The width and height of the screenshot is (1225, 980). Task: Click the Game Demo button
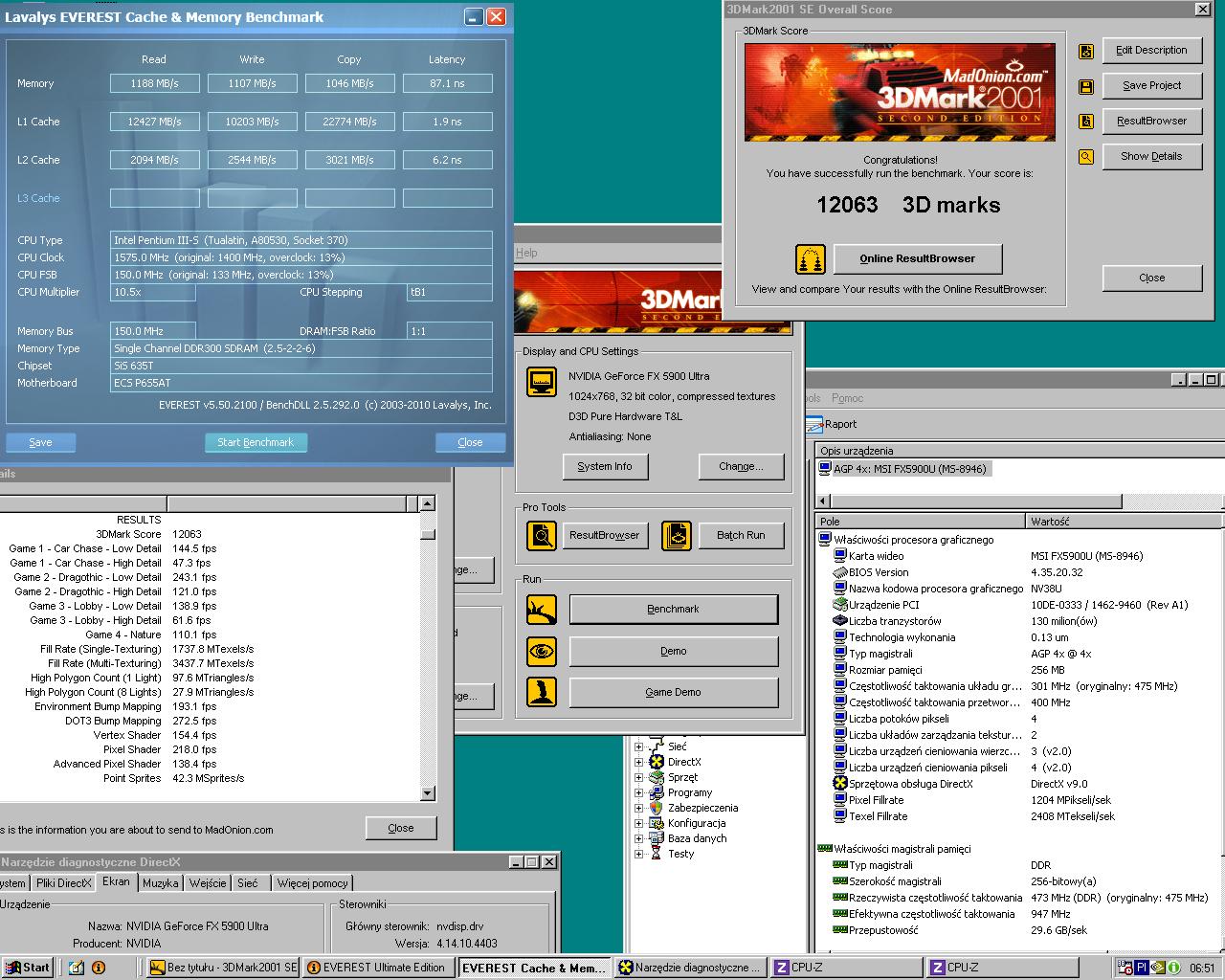click(674, 692)
